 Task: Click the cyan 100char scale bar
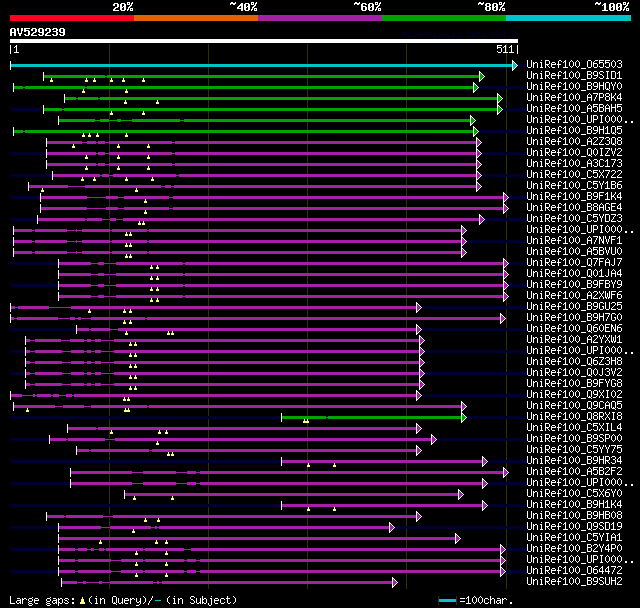coord(447,601)
